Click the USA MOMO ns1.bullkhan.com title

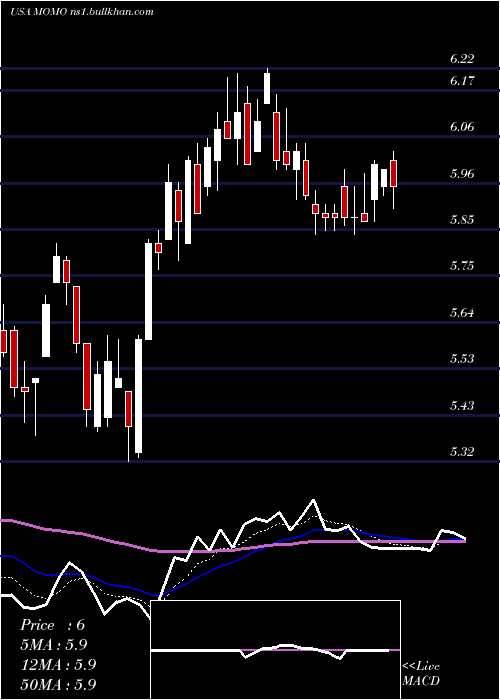click(82, 12)
